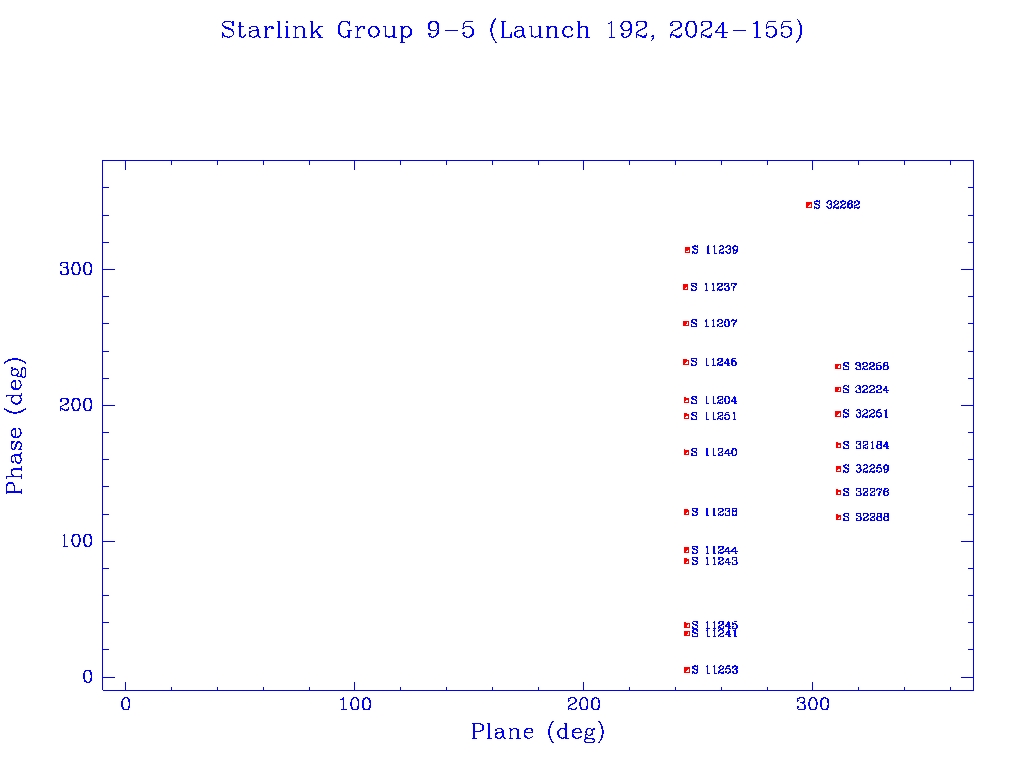Click the red marker beside S 32224
The width and height of the screenshot is (1024, 768).
tap(838, 390)
